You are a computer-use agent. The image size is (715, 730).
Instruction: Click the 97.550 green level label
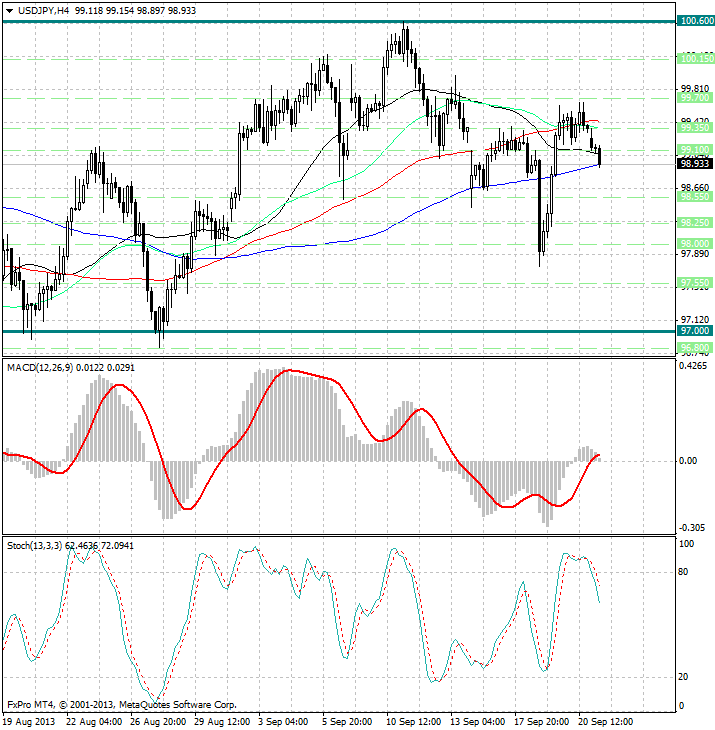pyautogui.click(x=695, y=283)
